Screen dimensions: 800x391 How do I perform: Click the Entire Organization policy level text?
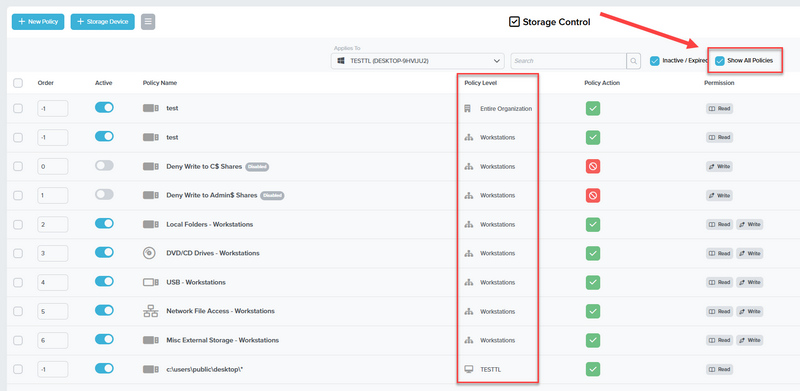coord(506,109)
